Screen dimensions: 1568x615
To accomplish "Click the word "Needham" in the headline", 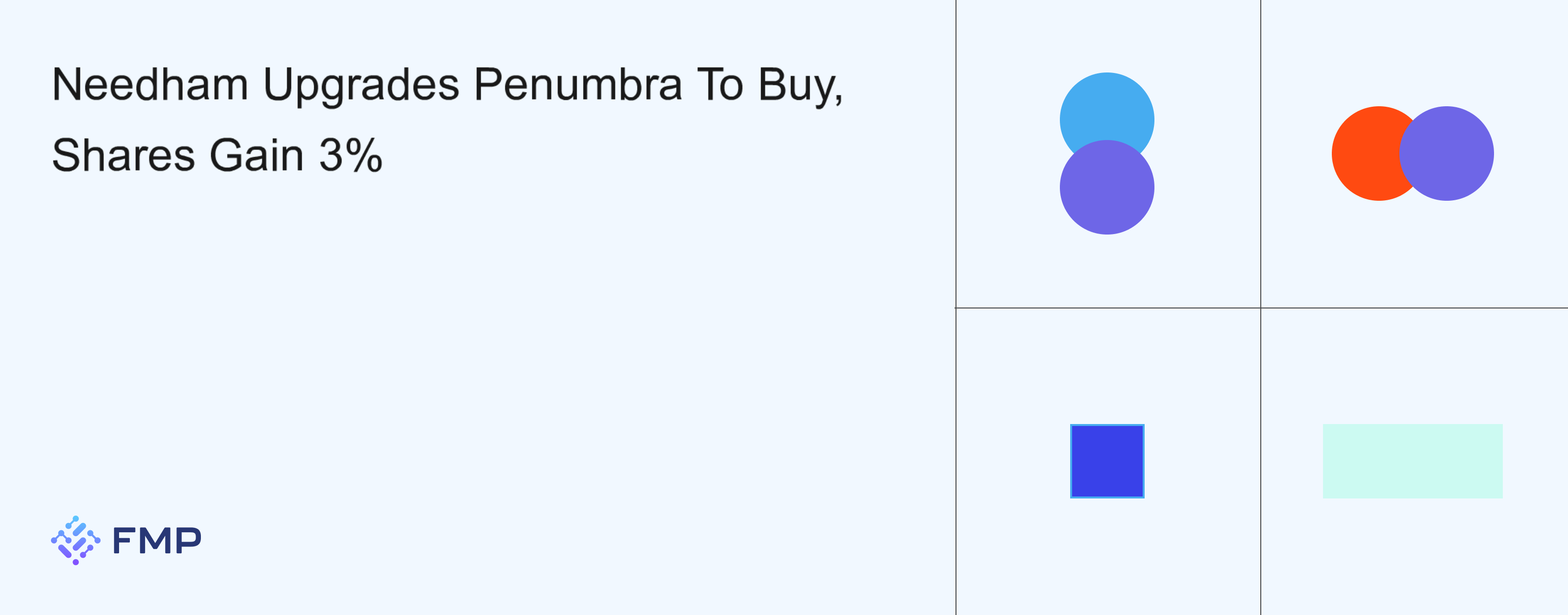I will [150, 85].
